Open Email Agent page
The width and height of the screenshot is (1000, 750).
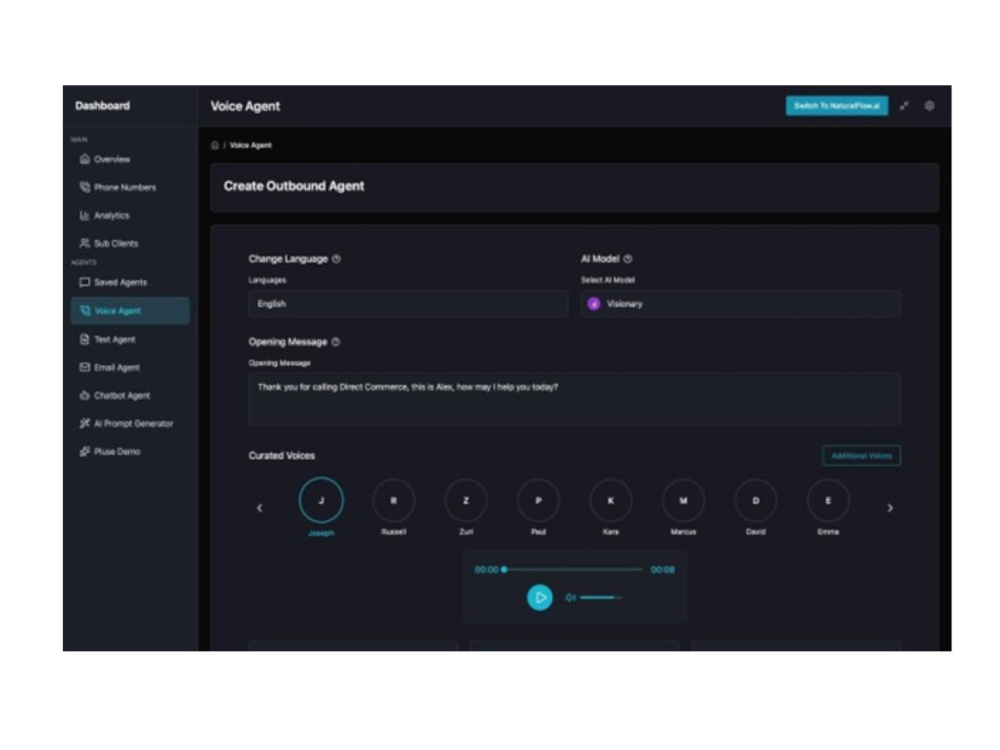click(x=110, y=367)
